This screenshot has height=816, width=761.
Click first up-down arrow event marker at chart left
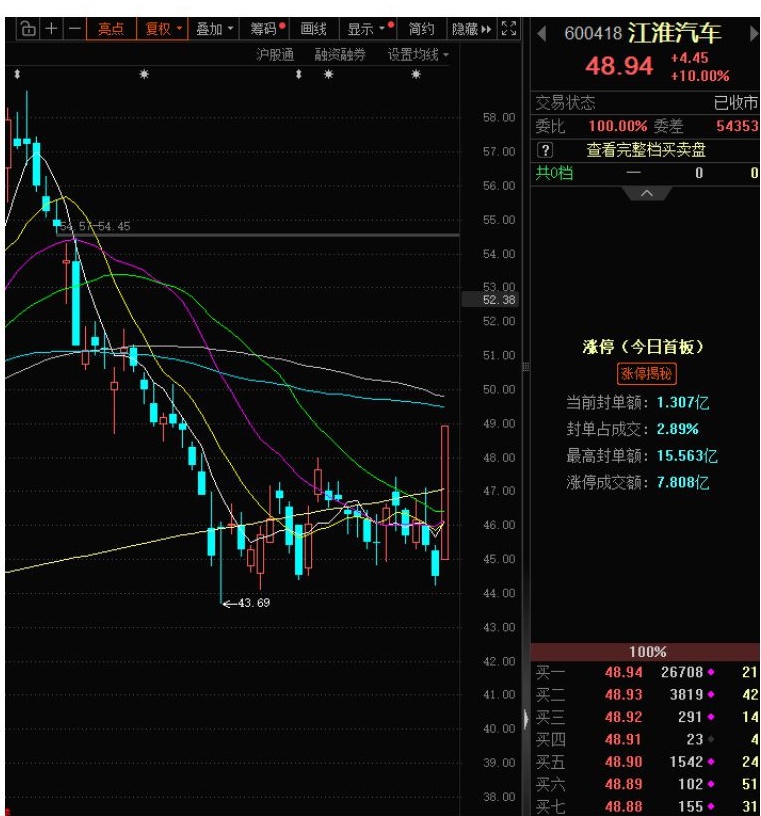pos(17,74)
